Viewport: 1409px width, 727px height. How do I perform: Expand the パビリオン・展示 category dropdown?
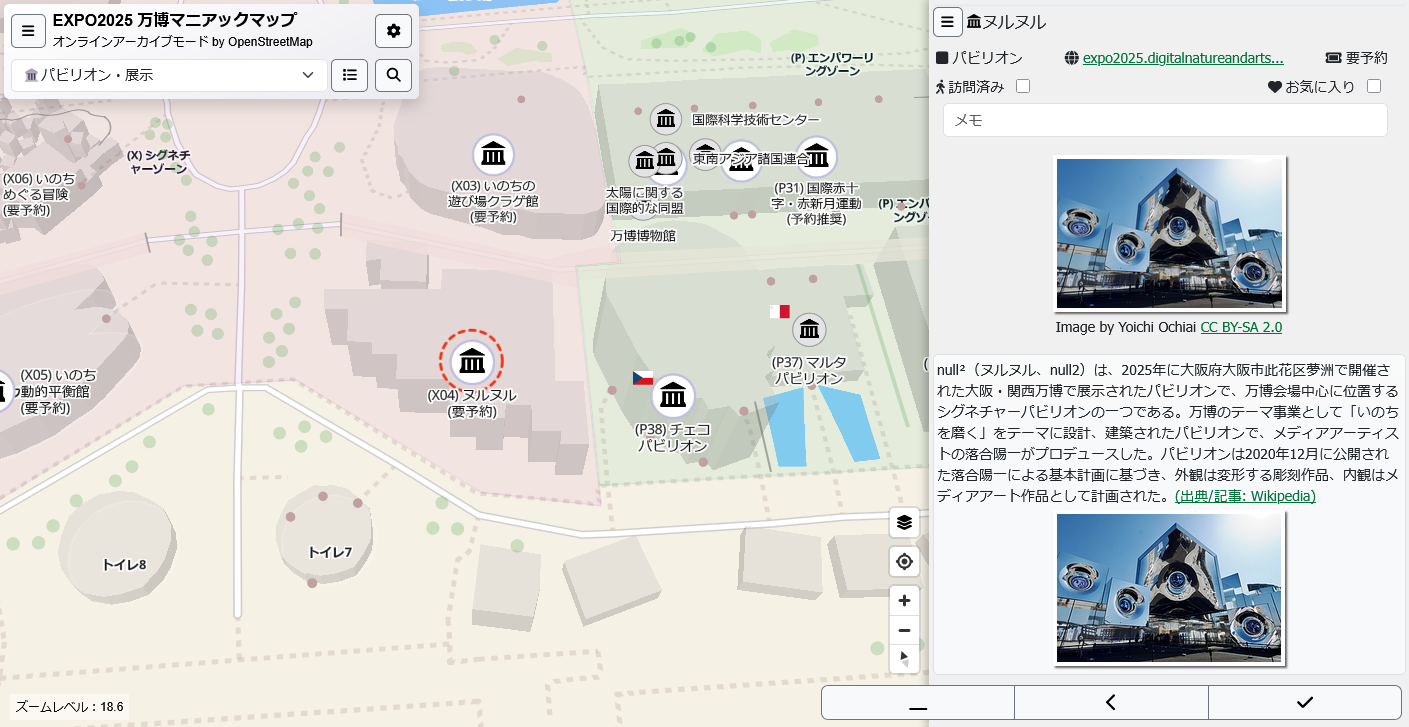(169, 75)
